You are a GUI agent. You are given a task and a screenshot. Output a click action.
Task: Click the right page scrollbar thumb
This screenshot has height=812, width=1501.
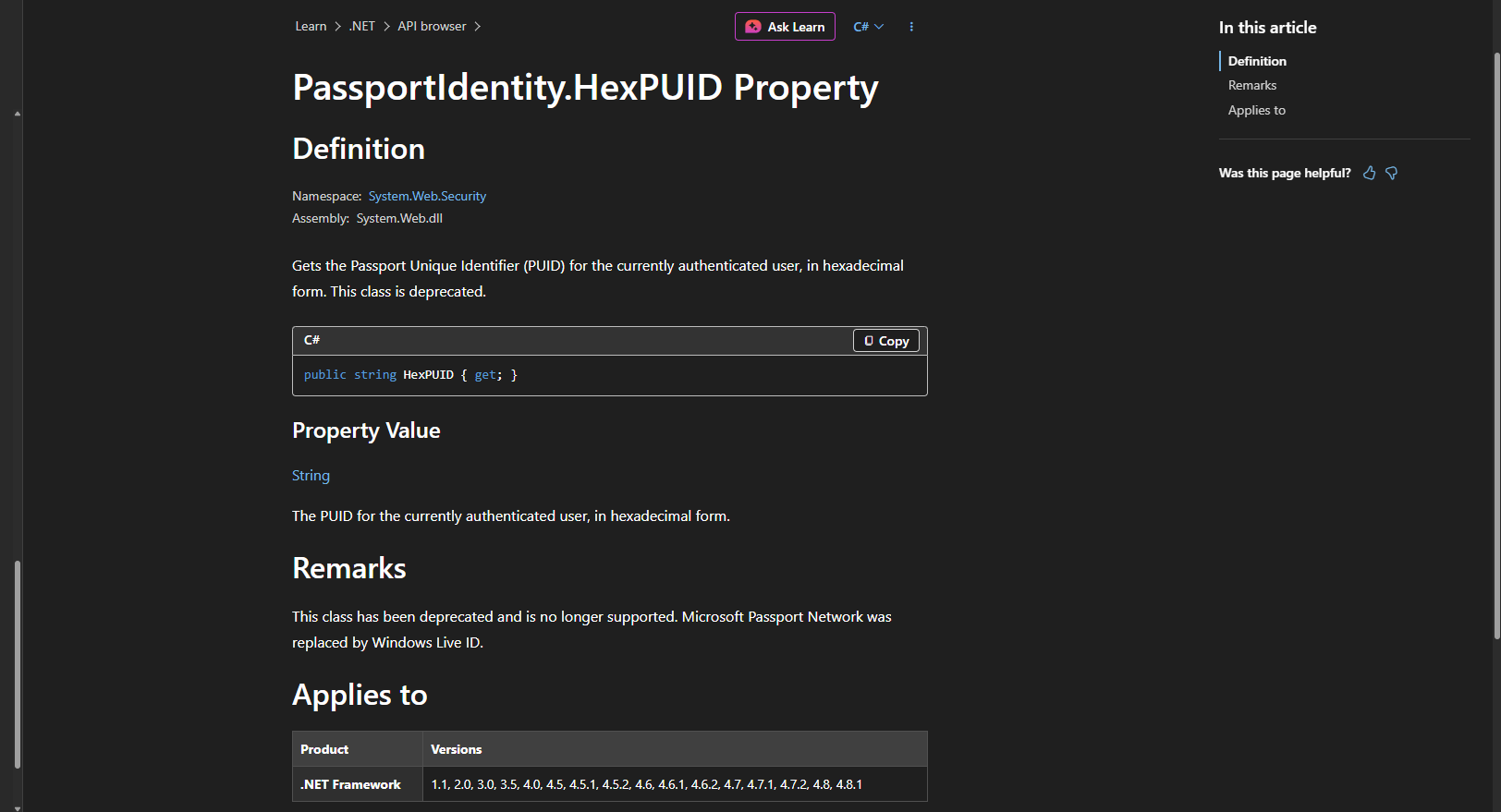coord(1496,344)
